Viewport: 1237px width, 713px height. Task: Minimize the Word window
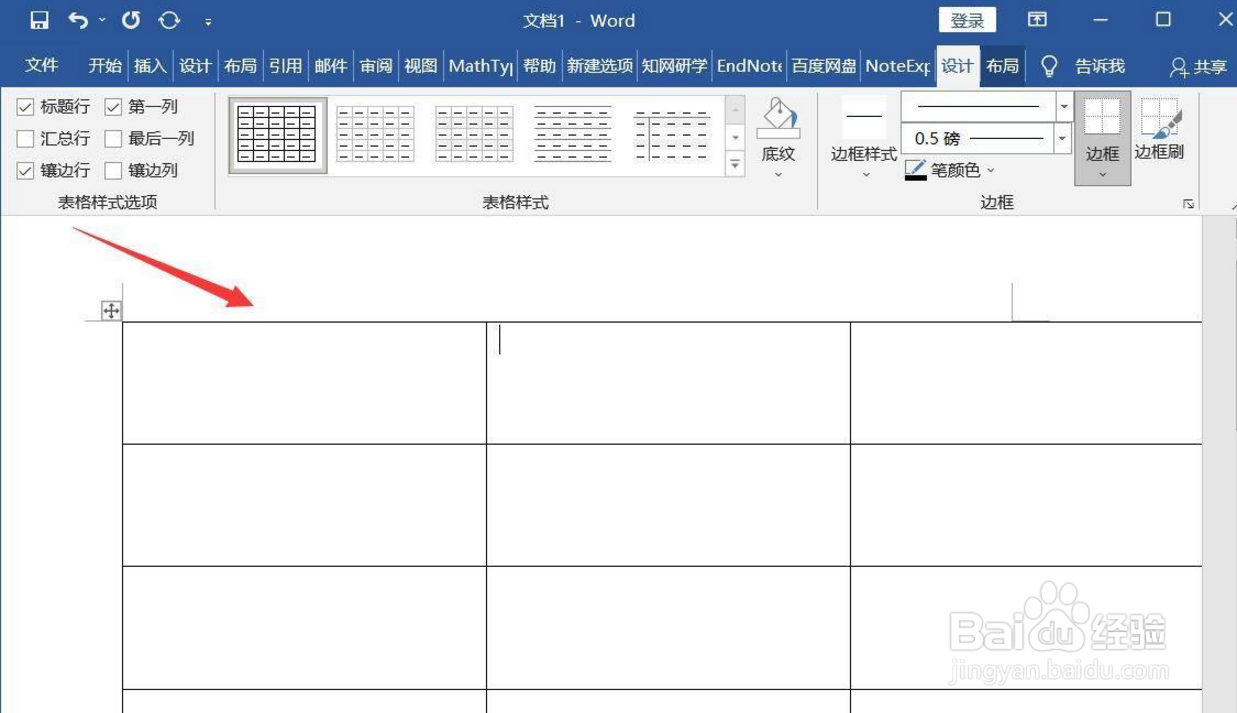[x=1101, y=20]
